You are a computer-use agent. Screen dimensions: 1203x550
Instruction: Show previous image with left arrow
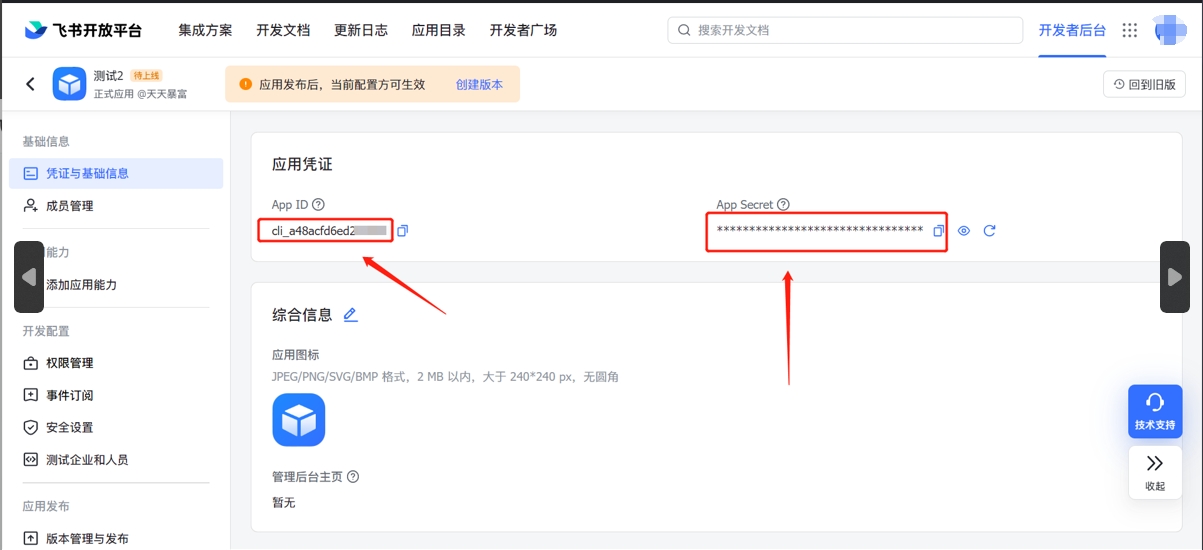pyautogui.click(x=29, y=277)
